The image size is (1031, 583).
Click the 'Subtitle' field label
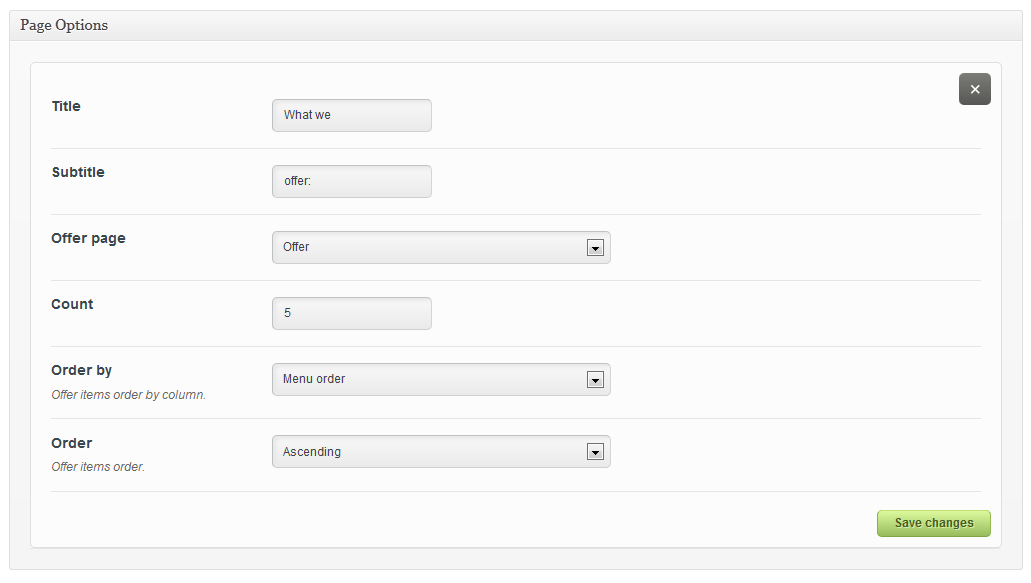[78, 172]
